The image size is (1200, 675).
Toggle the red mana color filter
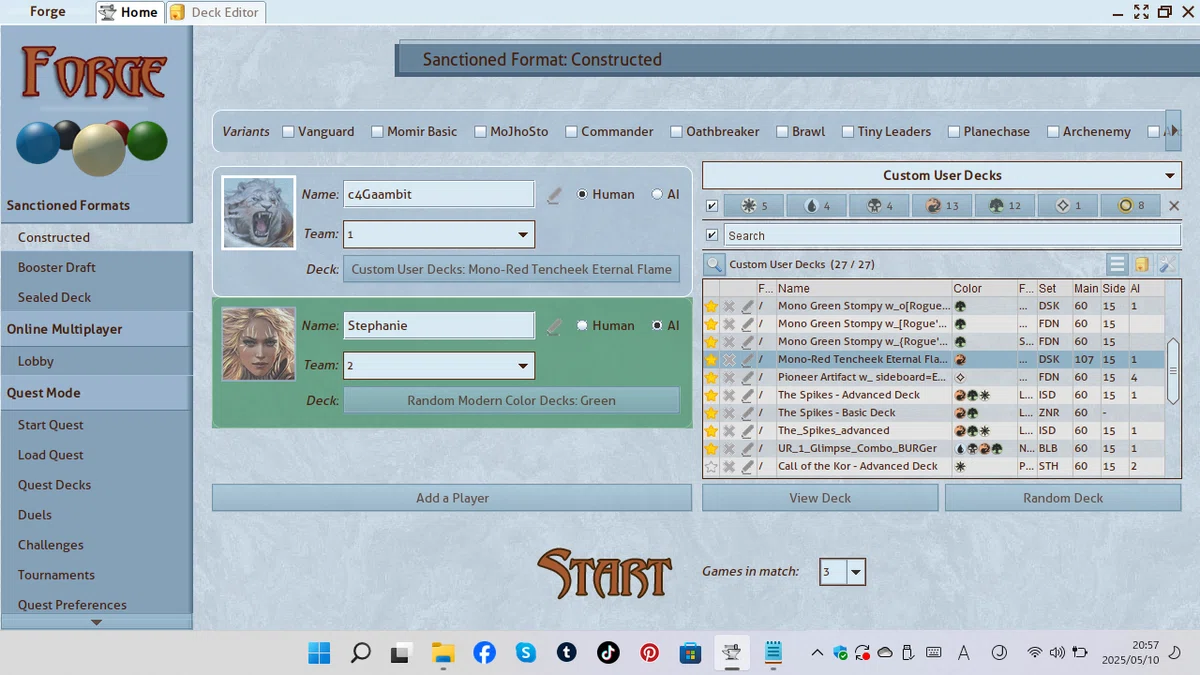[942, 205]
